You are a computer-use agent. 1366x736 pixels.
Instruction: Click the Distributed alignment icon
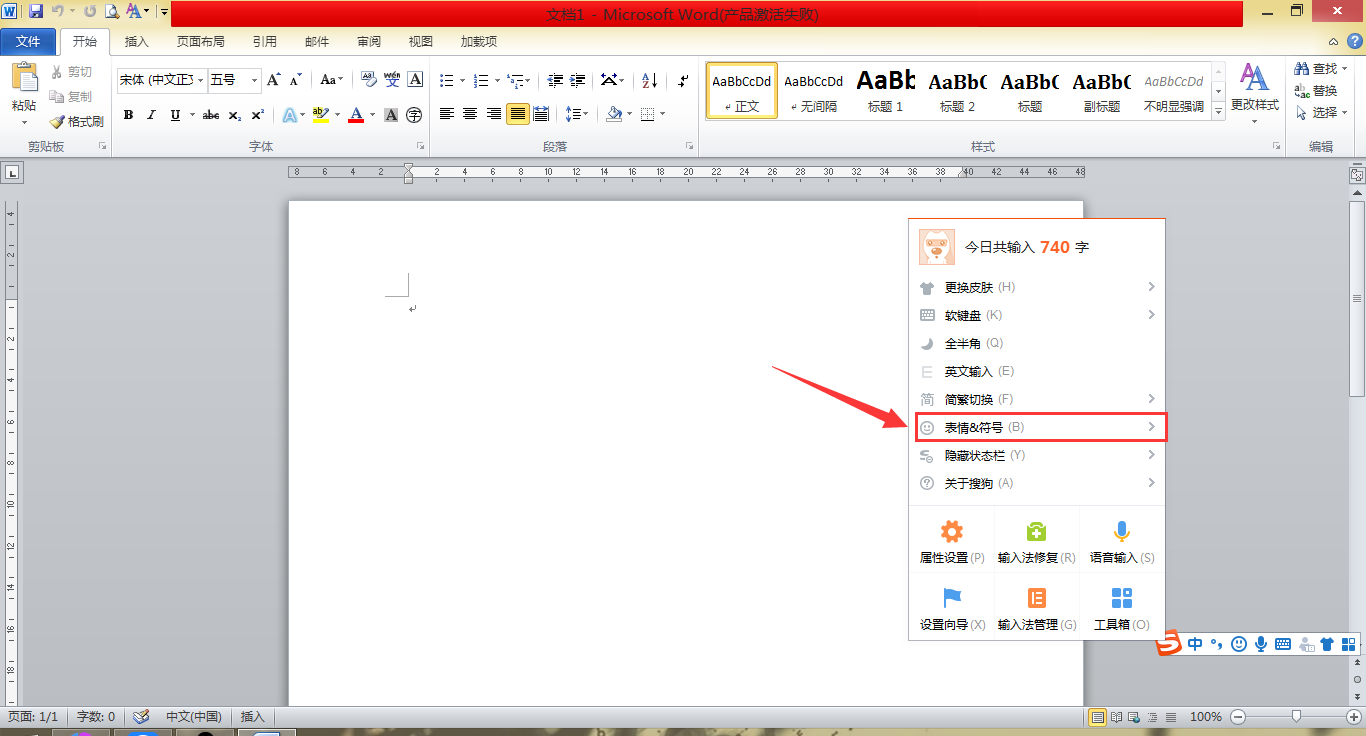coord(541,114)
